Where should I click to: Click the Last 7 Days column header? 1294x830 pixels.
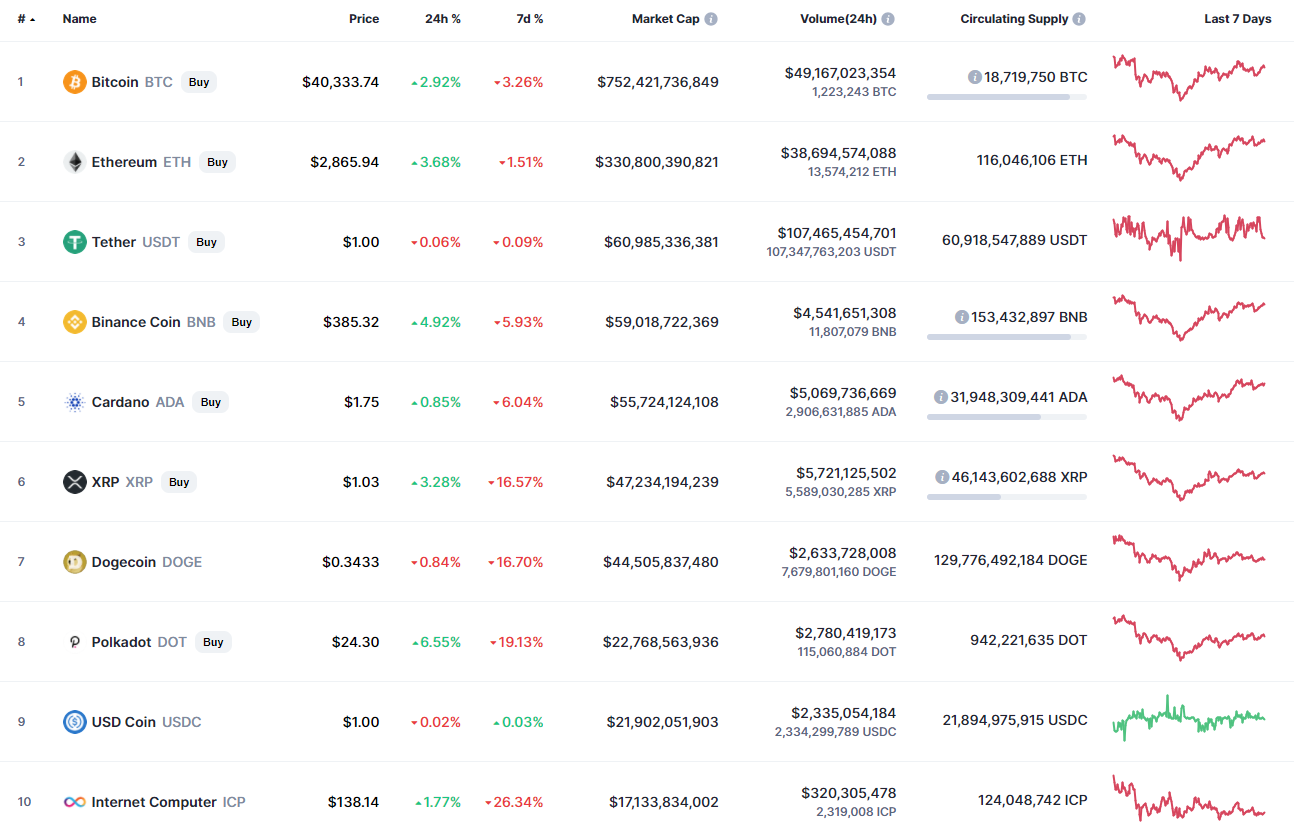(x=1238, y=19)
